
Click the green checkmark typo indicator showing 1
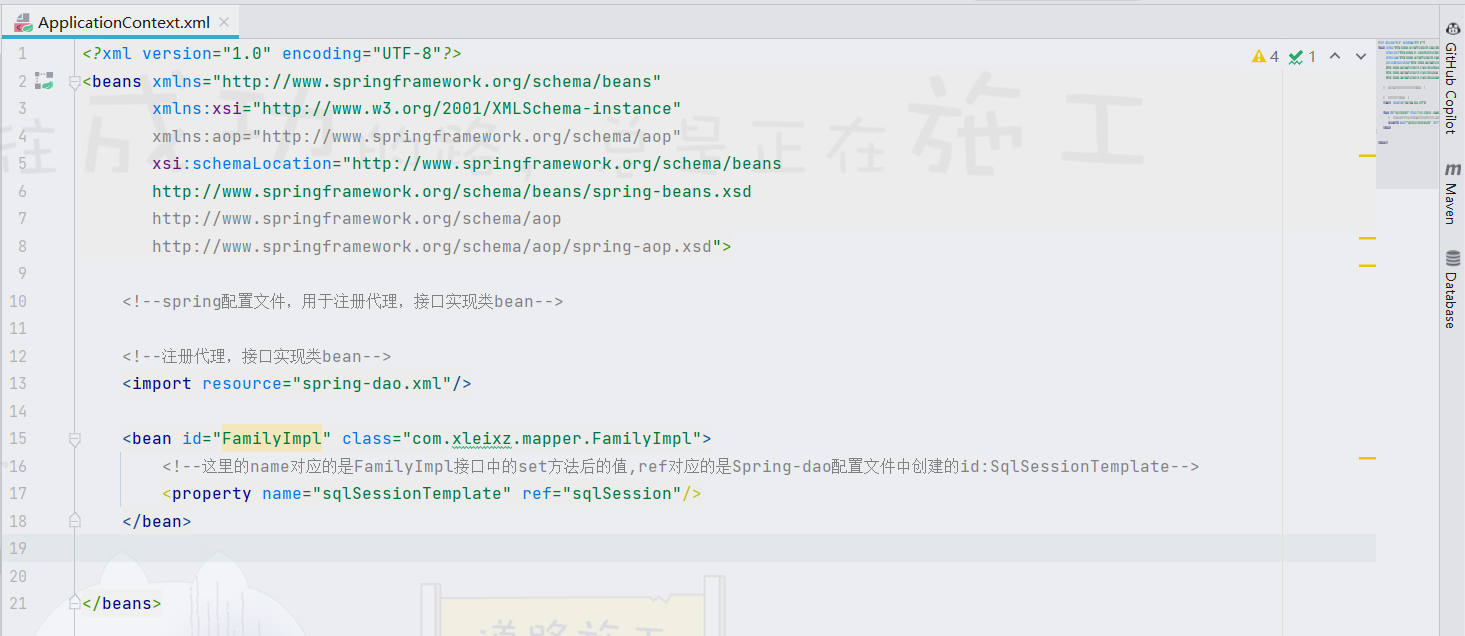pyautogui.click(x=1295, y=57)
